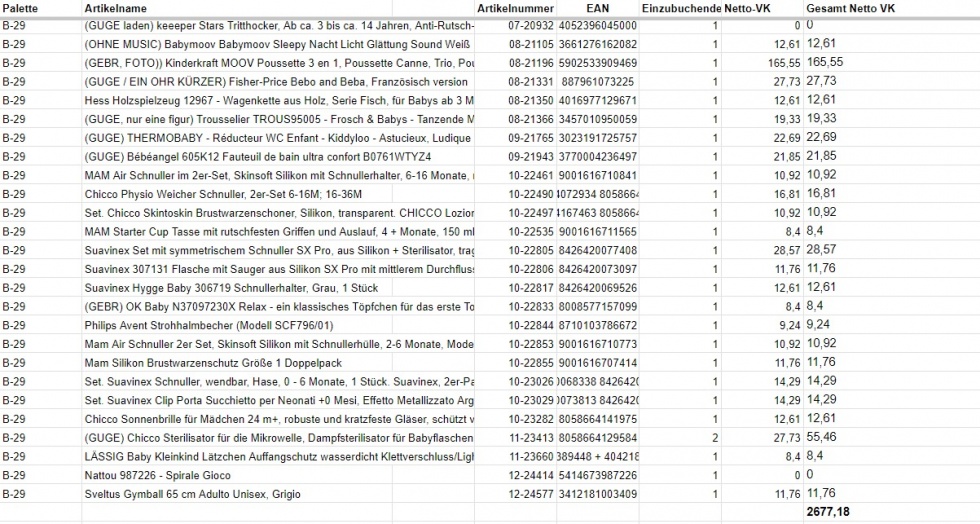Select Suavinex Schnuller wendbar Hase article

(x=279, y=382)
